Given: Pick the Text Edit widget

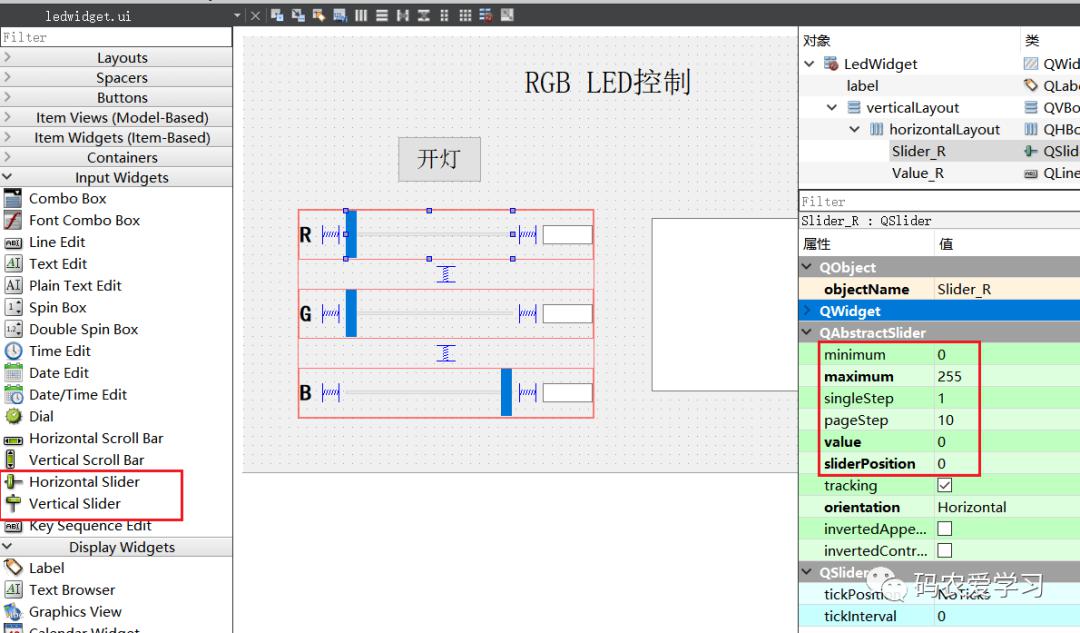Looking at the screenshot, I should tap(58, 264).
